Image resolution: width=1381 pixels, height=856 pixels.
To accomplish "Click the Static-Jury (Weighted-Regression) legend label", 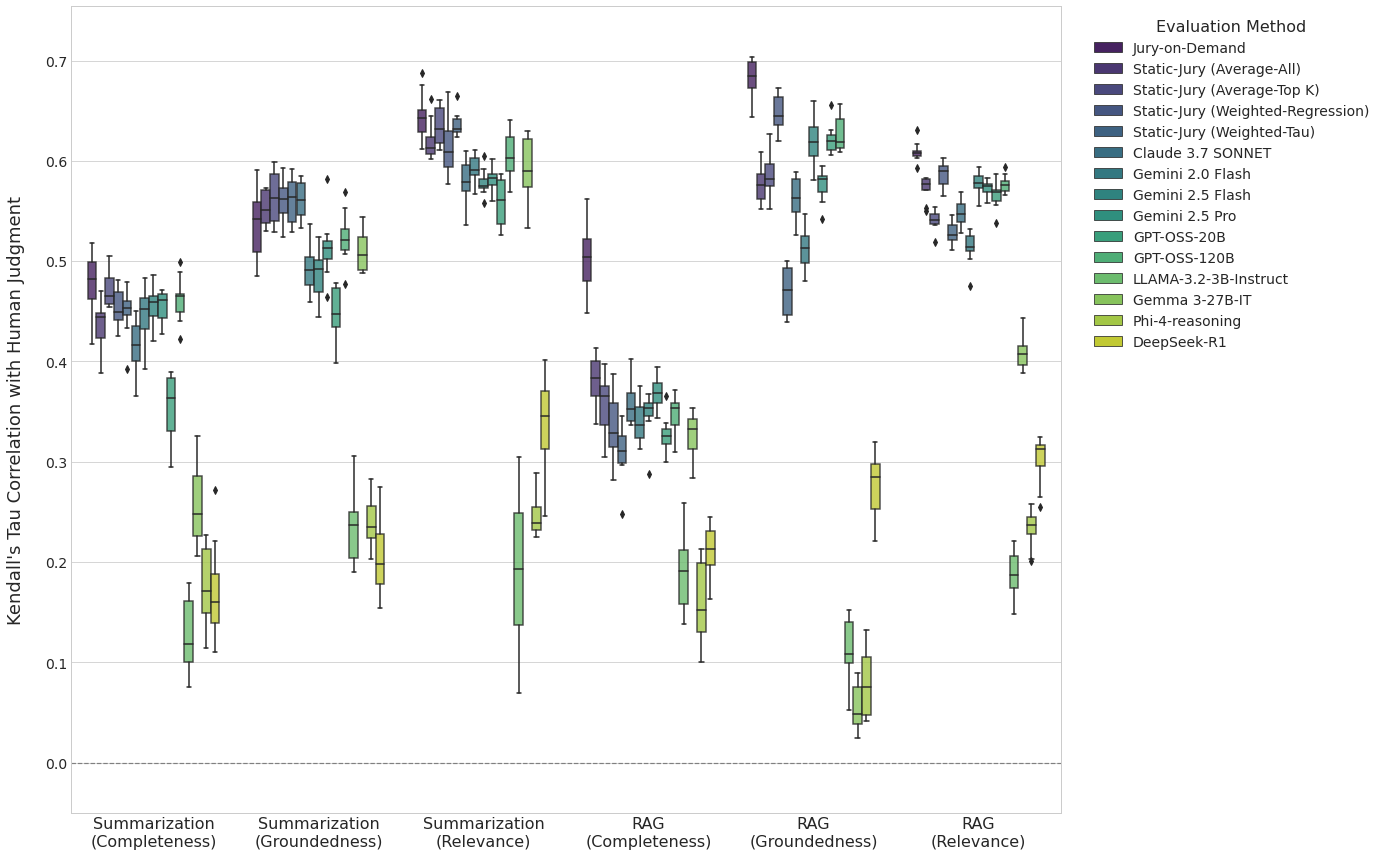I will point(1250,111).
